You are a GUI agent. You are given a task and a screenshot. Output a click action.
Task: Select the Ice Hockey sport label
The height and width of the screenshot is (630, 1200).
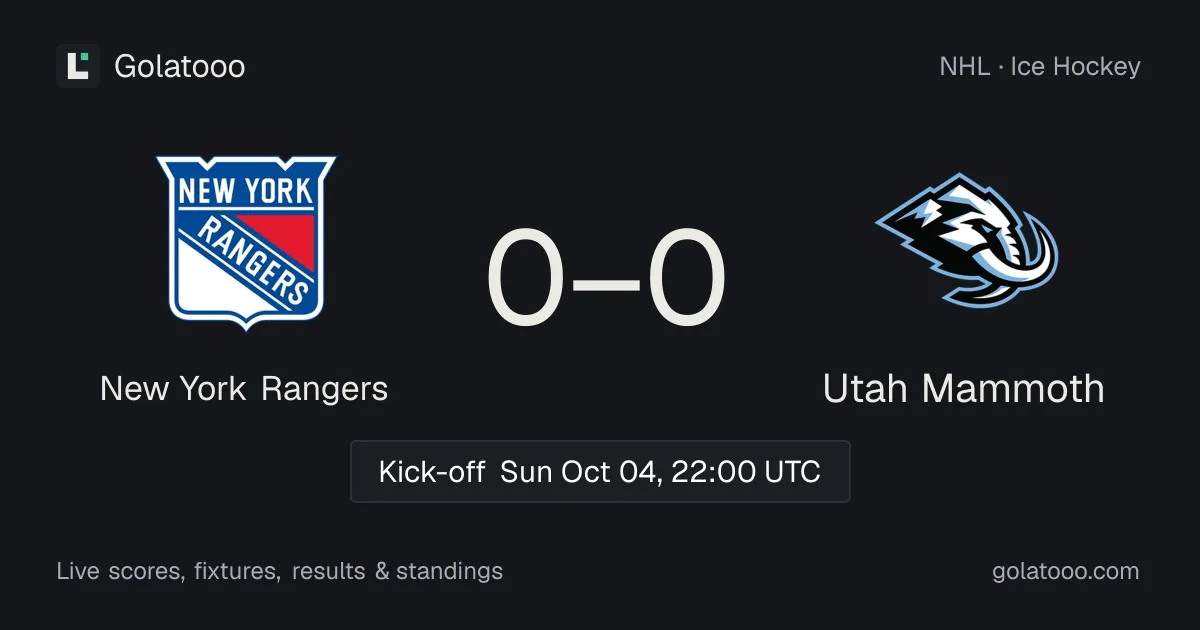[x=1076, y=67]
